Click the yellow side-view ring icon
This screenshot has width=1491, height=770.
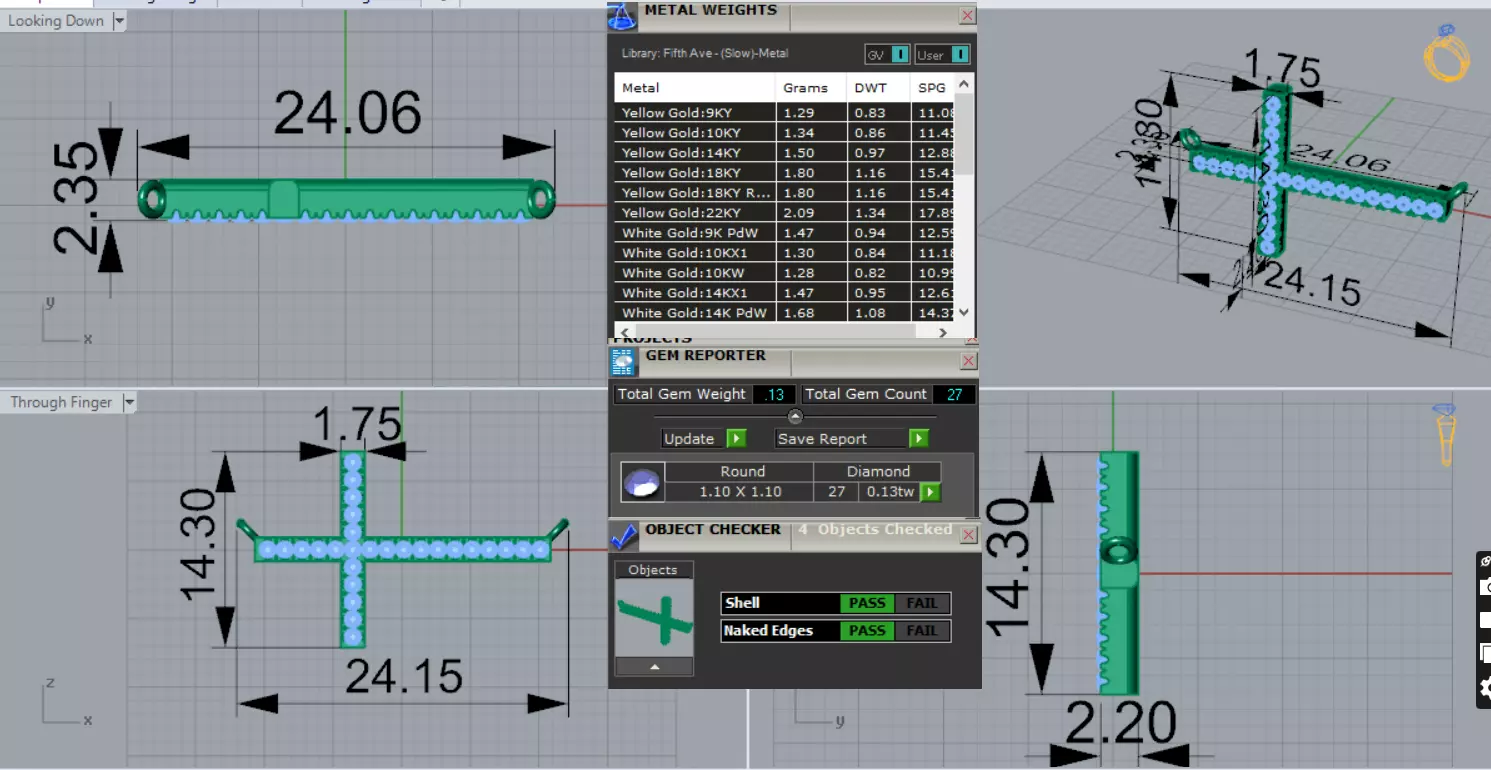pyautogui.click(x=1446, y=435)
